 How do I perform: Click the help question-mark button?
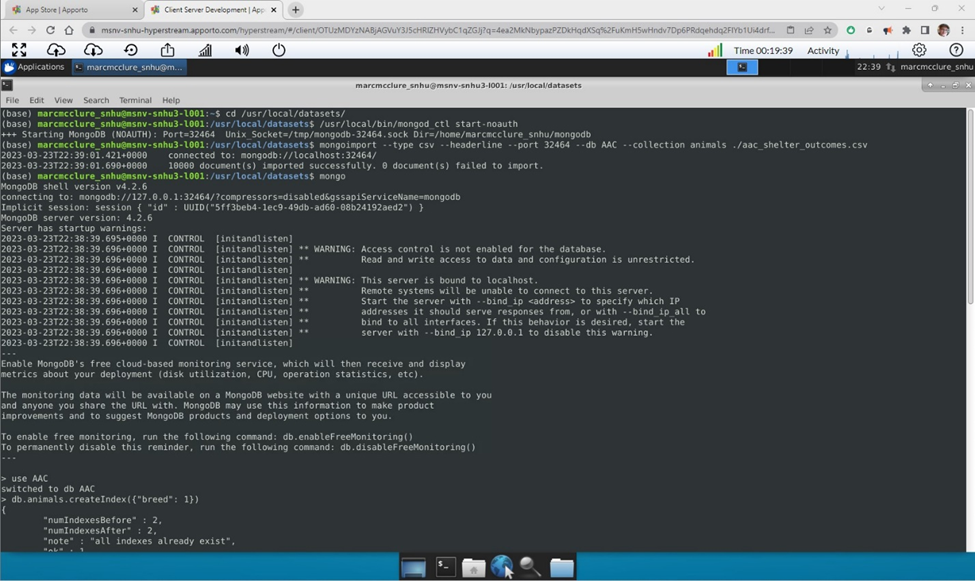[x=954, y=48]
